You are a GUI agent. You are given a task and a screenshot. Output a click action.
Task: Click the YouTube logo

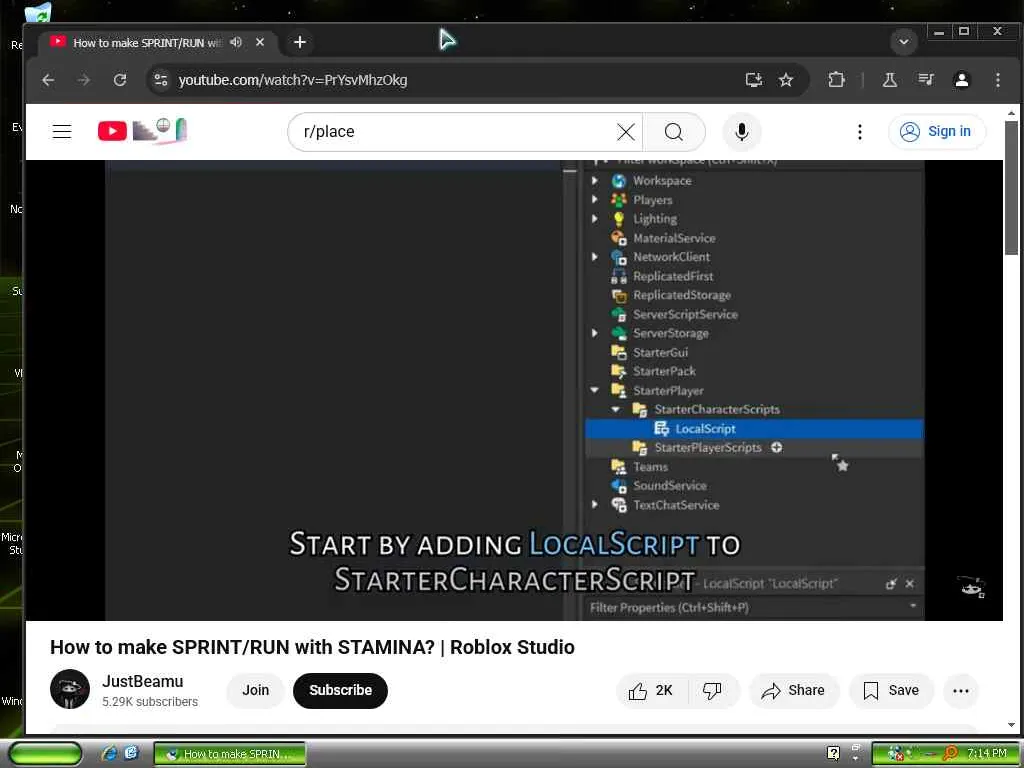click(x=142, y=131)
